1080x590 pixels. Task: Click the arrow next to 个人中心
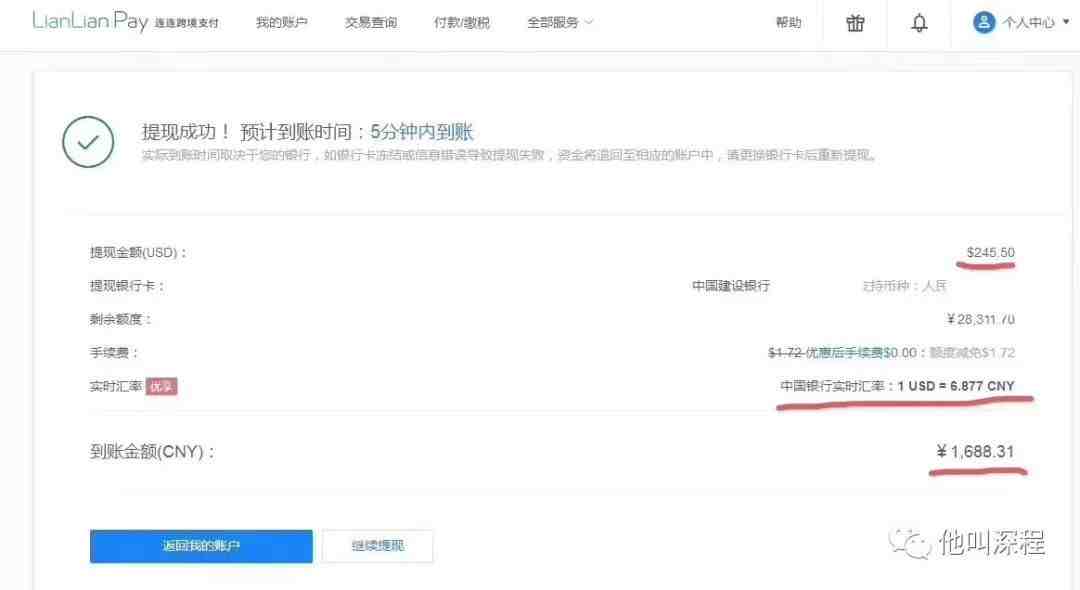coord(1066,22)
